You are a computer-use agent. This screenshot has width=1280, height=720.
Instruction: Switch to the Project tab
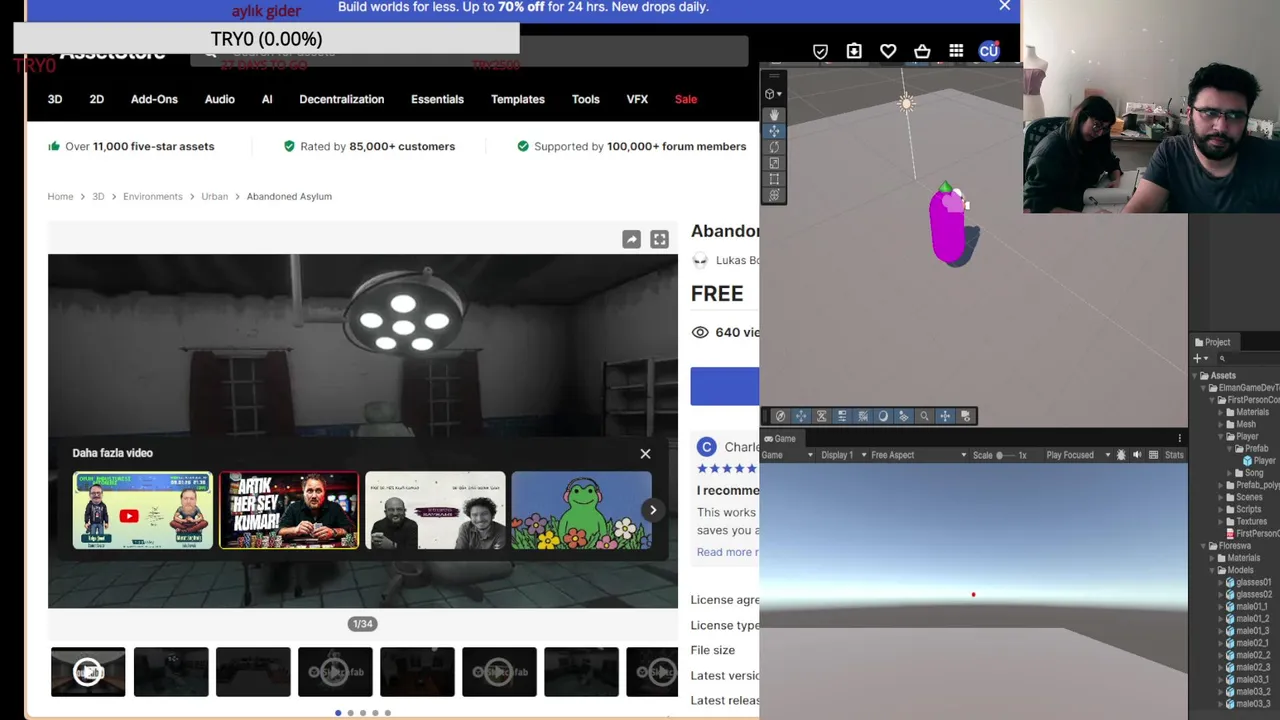(1212, 342)
